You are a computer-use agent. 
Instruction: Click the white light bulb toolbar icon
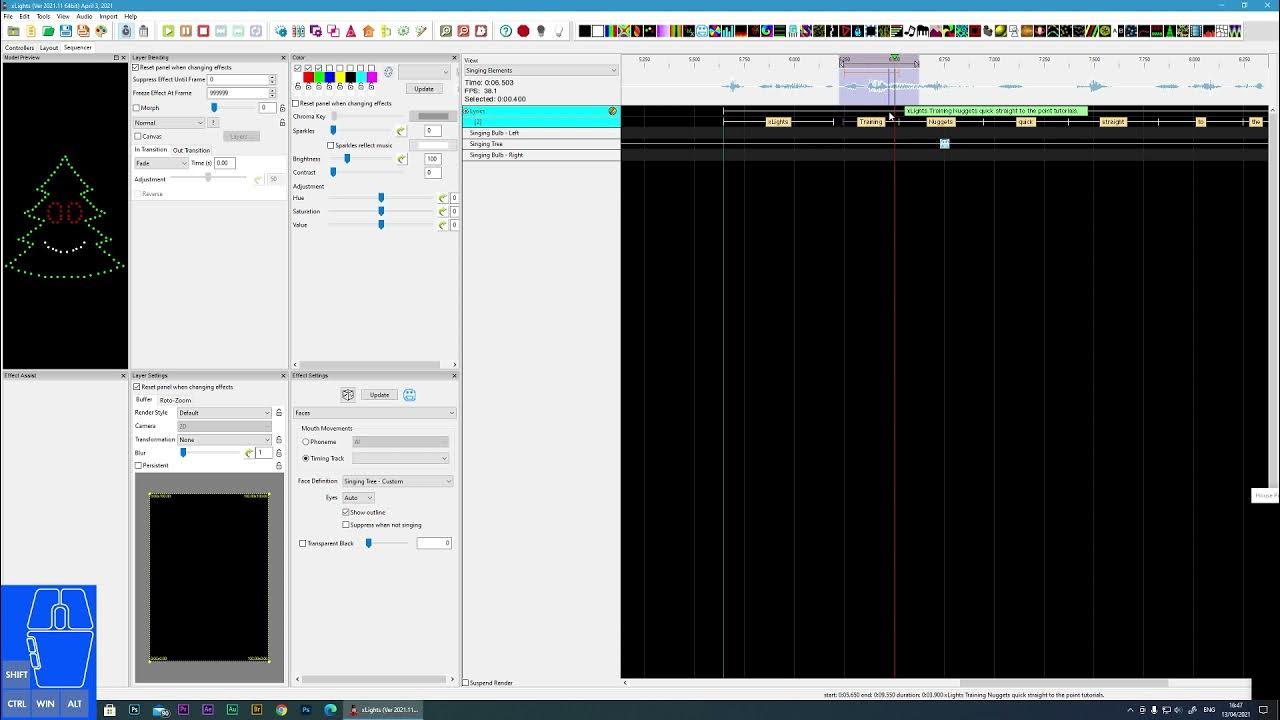[558, 31]
